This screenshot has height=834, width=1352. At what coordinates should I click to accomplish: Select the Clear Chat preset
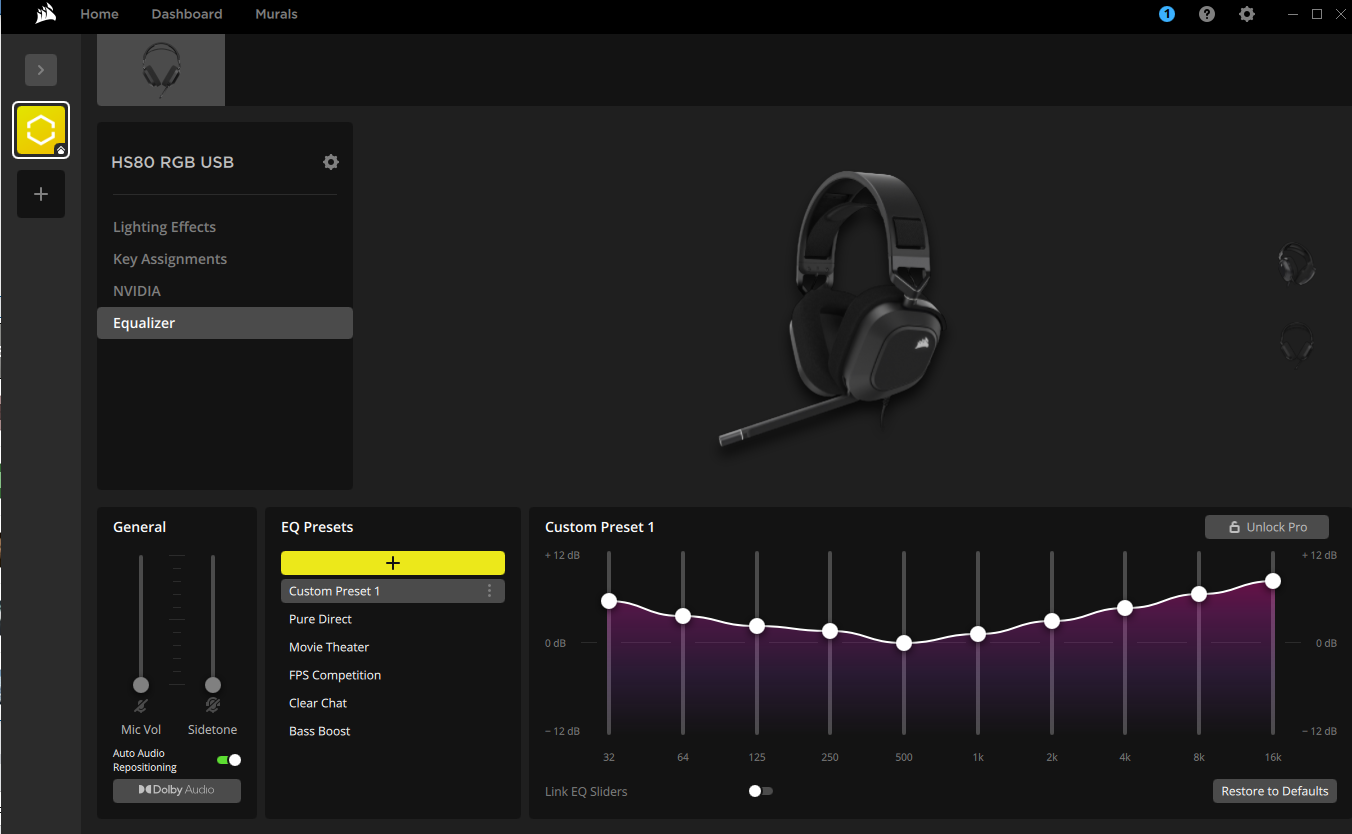[393, 703]
